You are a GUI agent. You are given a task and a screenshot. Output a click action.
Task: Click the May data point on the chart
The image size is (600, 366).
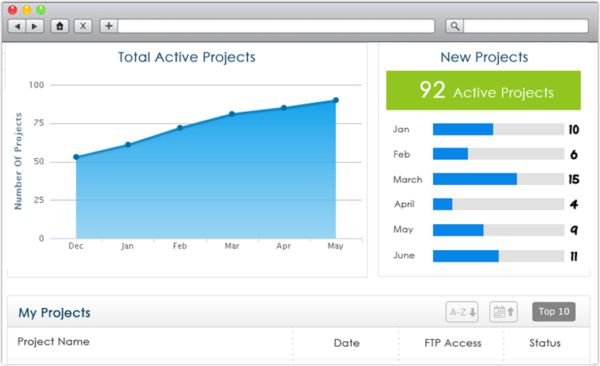[336, 100]
